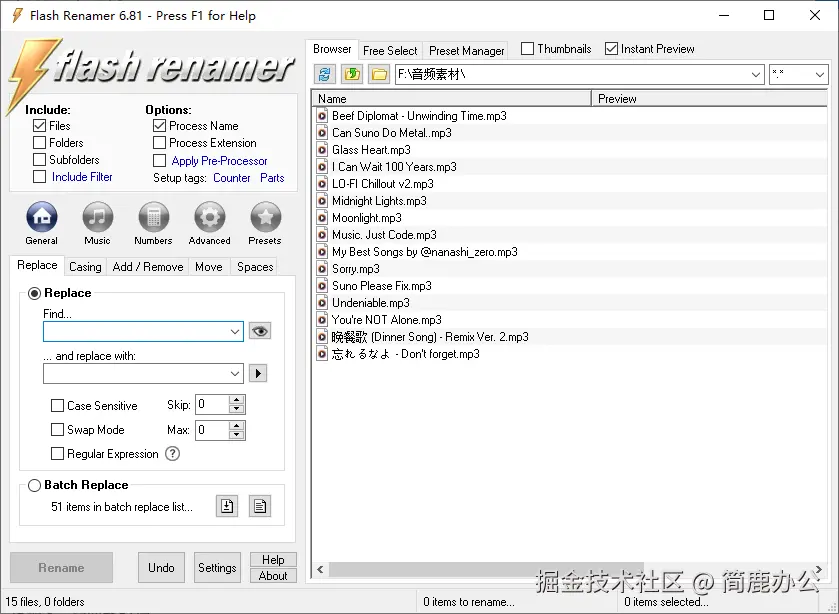The height and width of the screenshot is (614, 839).
Task: Click the About button
Action: [x=273, y=575]
